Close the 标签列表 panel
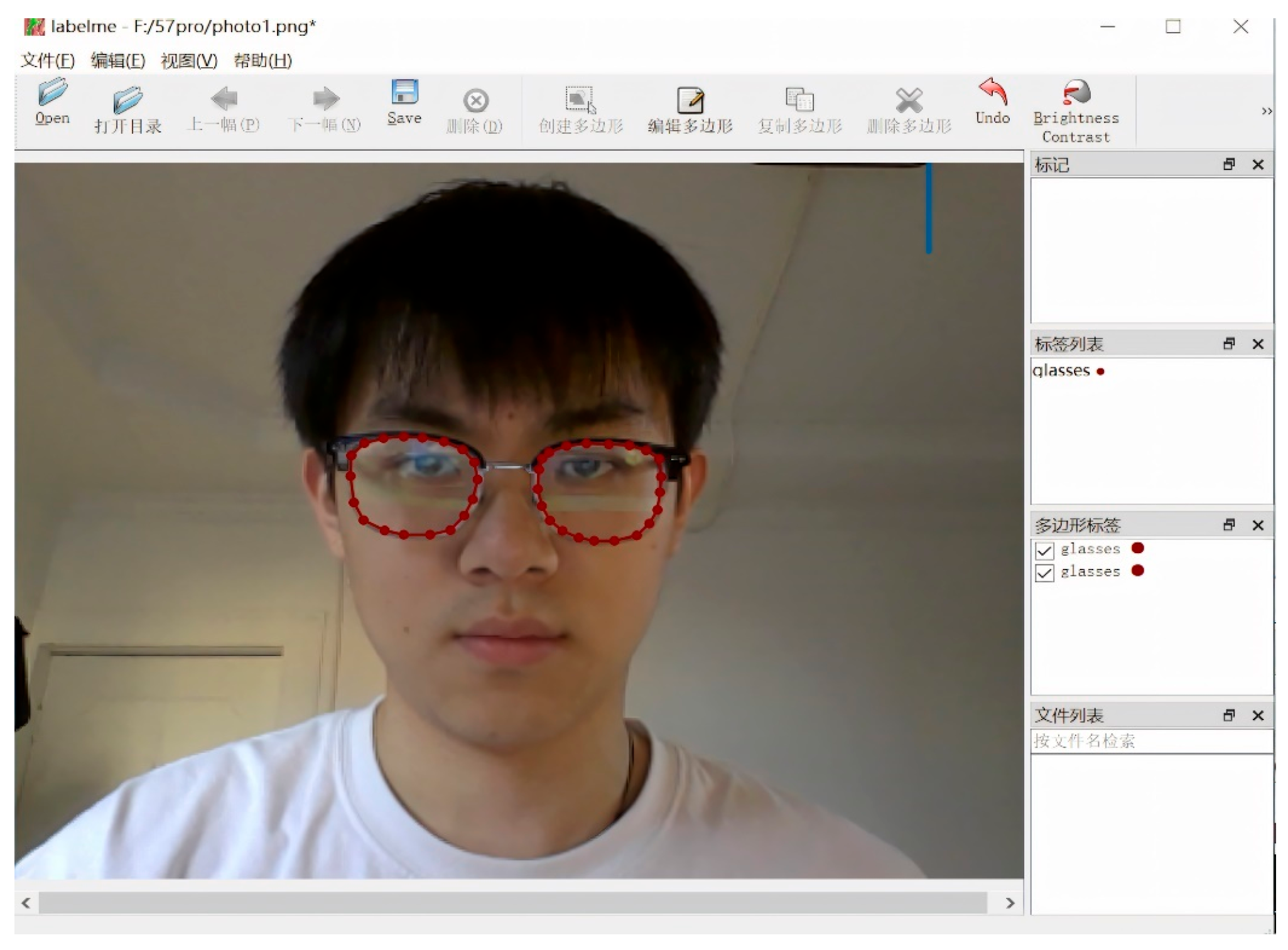Screen dimensions: 1288x950 1258,344
